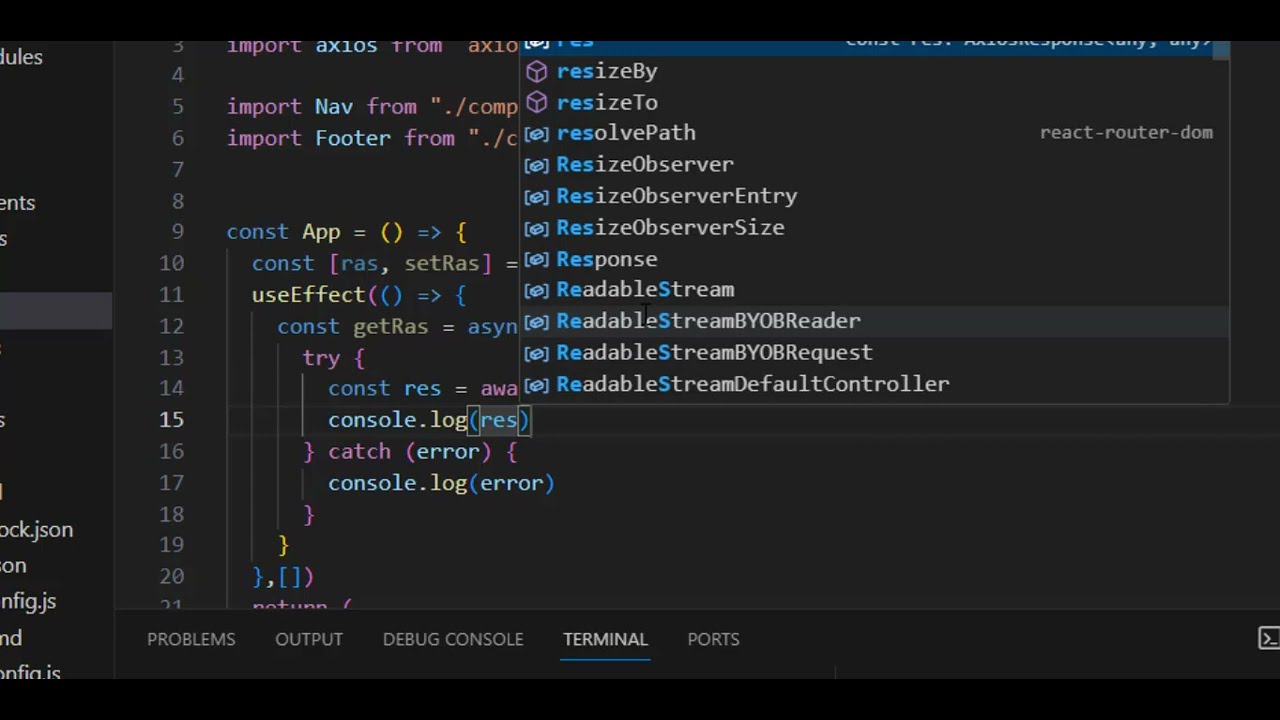Click the icon beside ReadableStreamDefaultController
The image size is (1280, 720).
537,385
